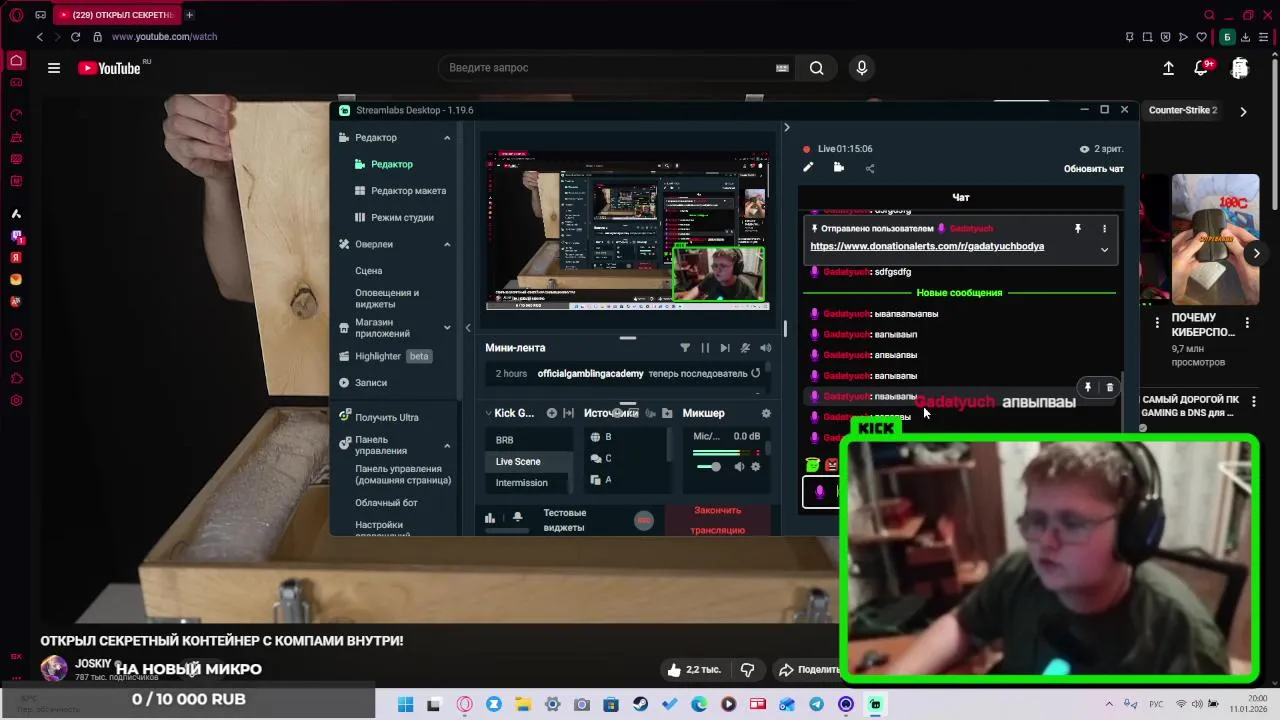Open the donationalerts.com pinned link
Image resolution: width=1280 pixels, height=720 pixels.
coord(927,246)
